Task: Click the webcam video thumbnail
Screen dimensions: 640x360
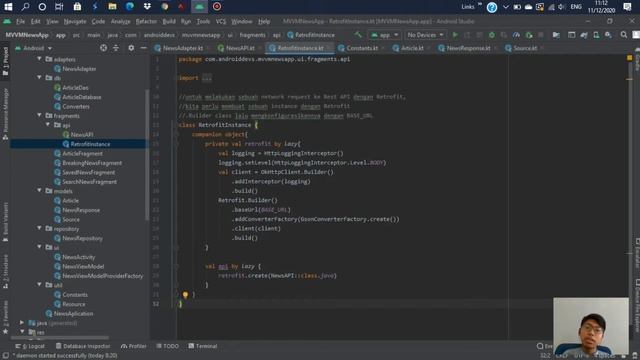Action: coord(591,326)
